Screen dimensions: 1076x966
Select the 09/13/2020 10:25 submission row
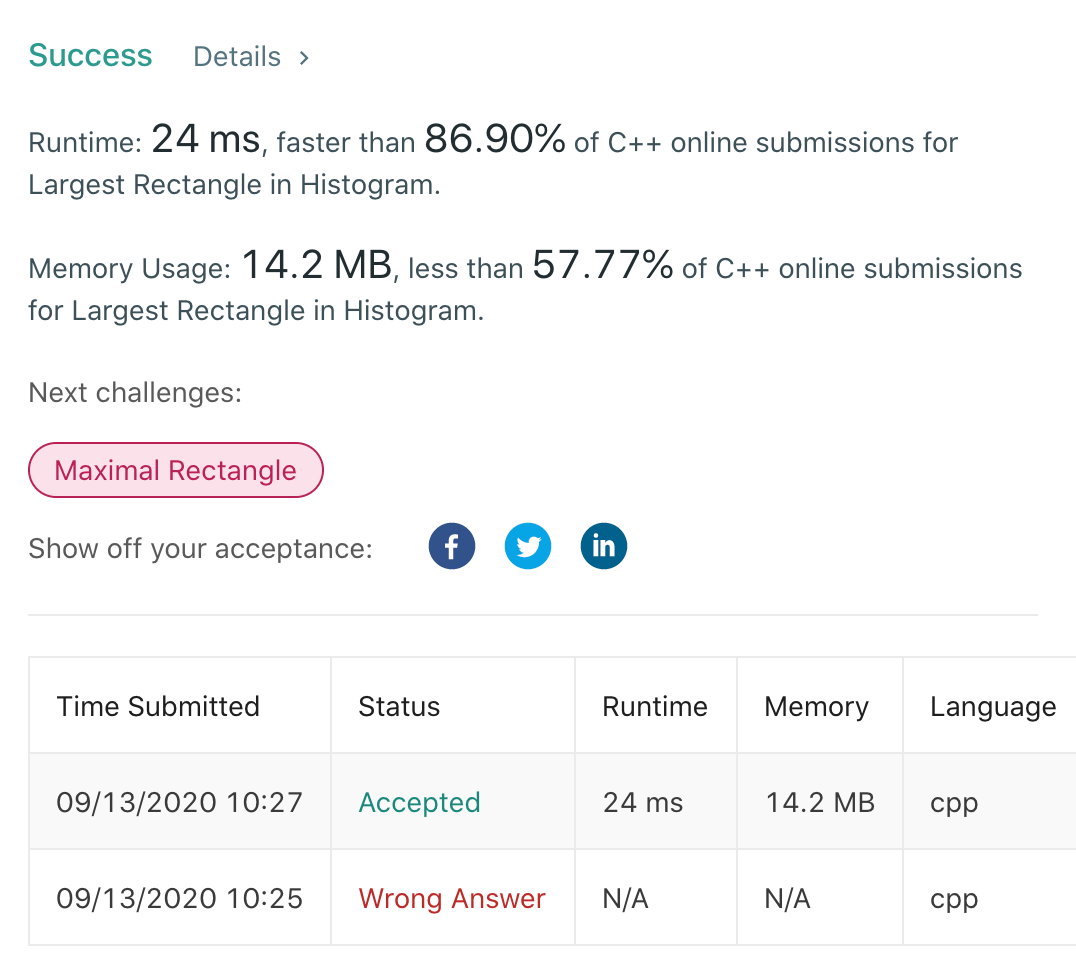pyautogui.click(x=180, y=898)
